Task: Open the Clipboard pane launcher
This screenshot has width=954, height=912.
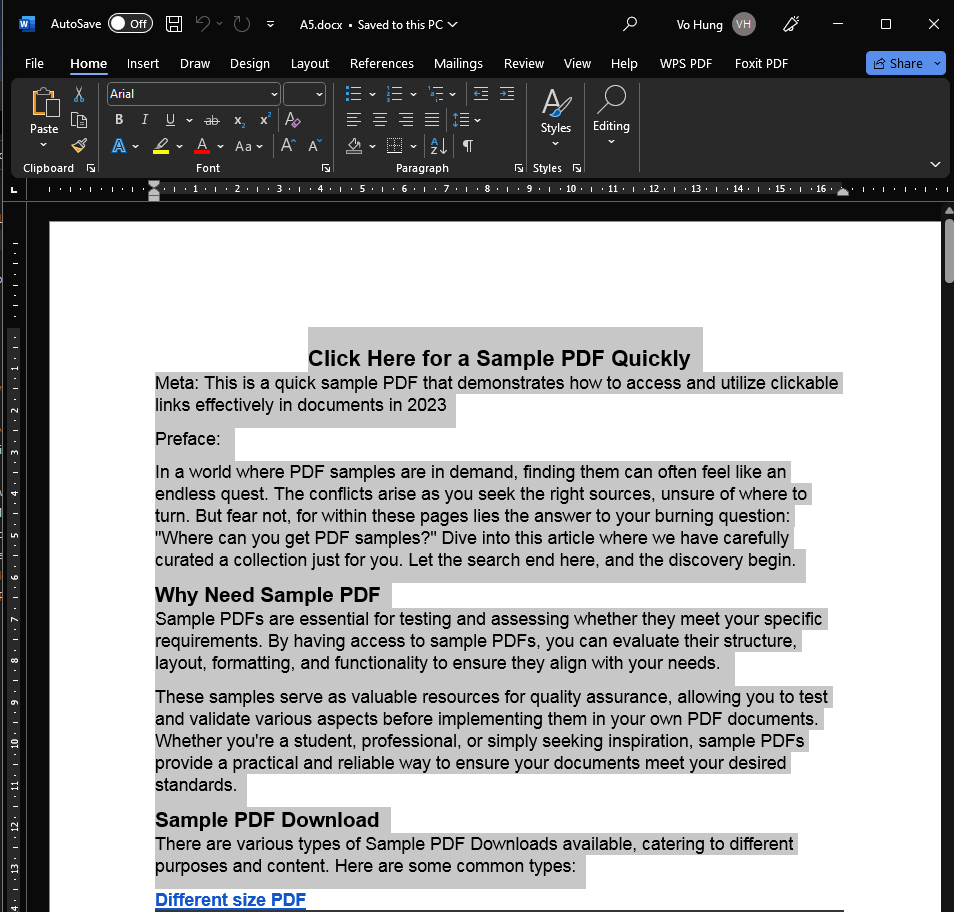Action: [91, 169]
